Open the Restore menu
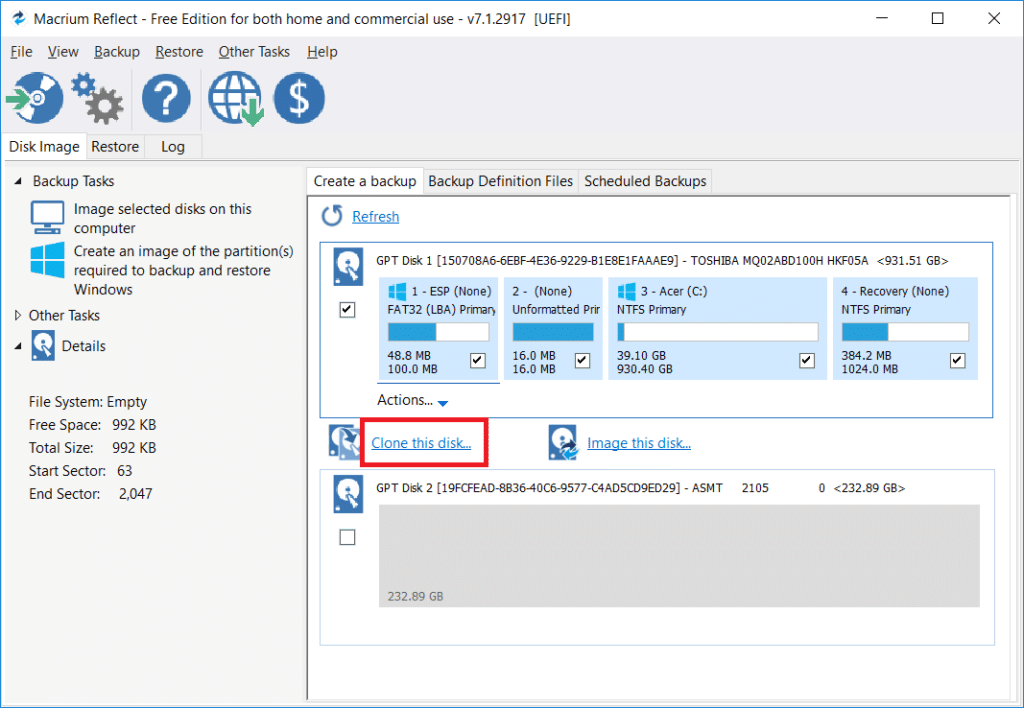1024x708 pixels. click(179, 52)
